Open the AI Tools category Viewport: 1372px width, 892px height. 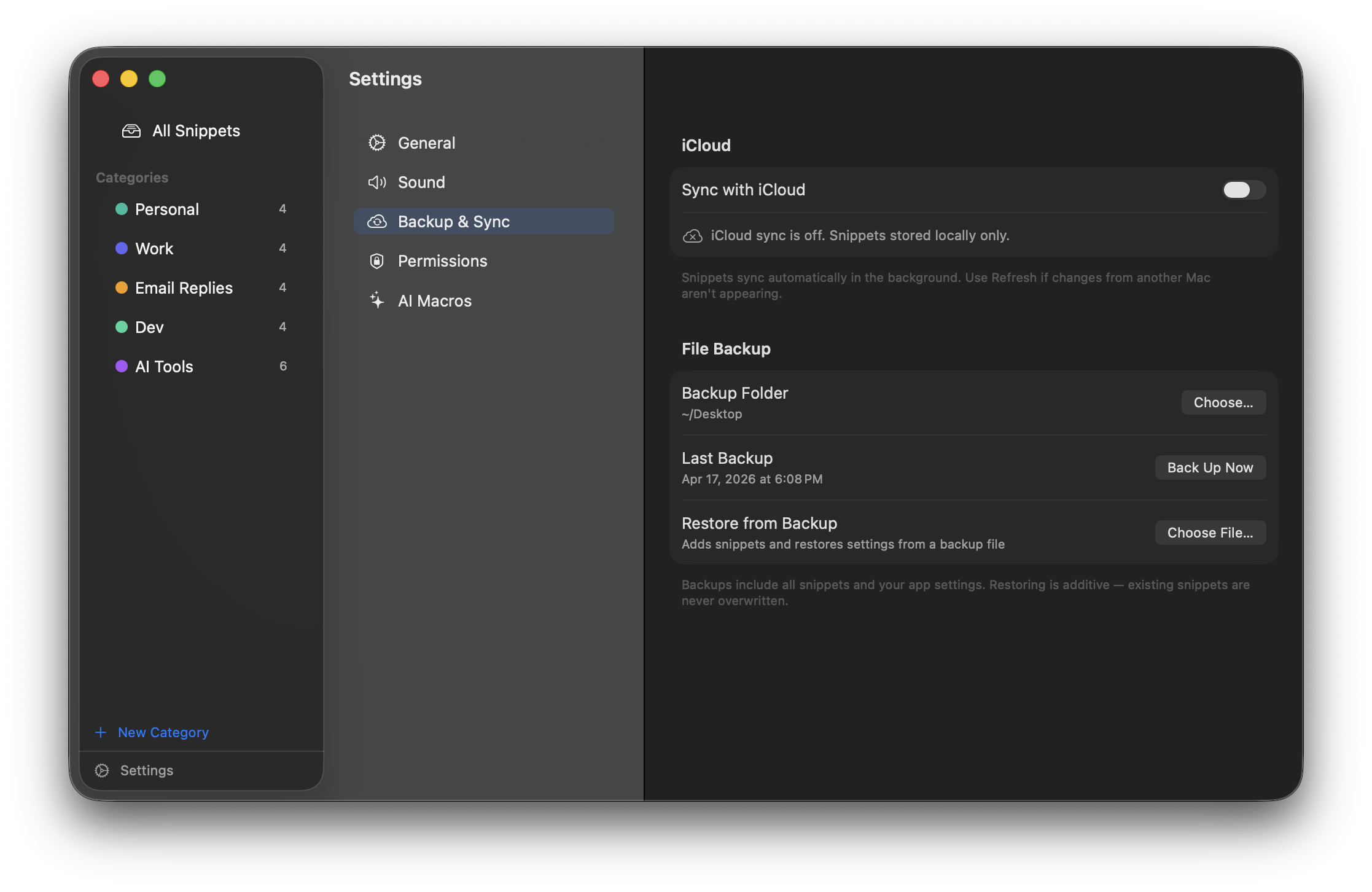tap(163, 366)
